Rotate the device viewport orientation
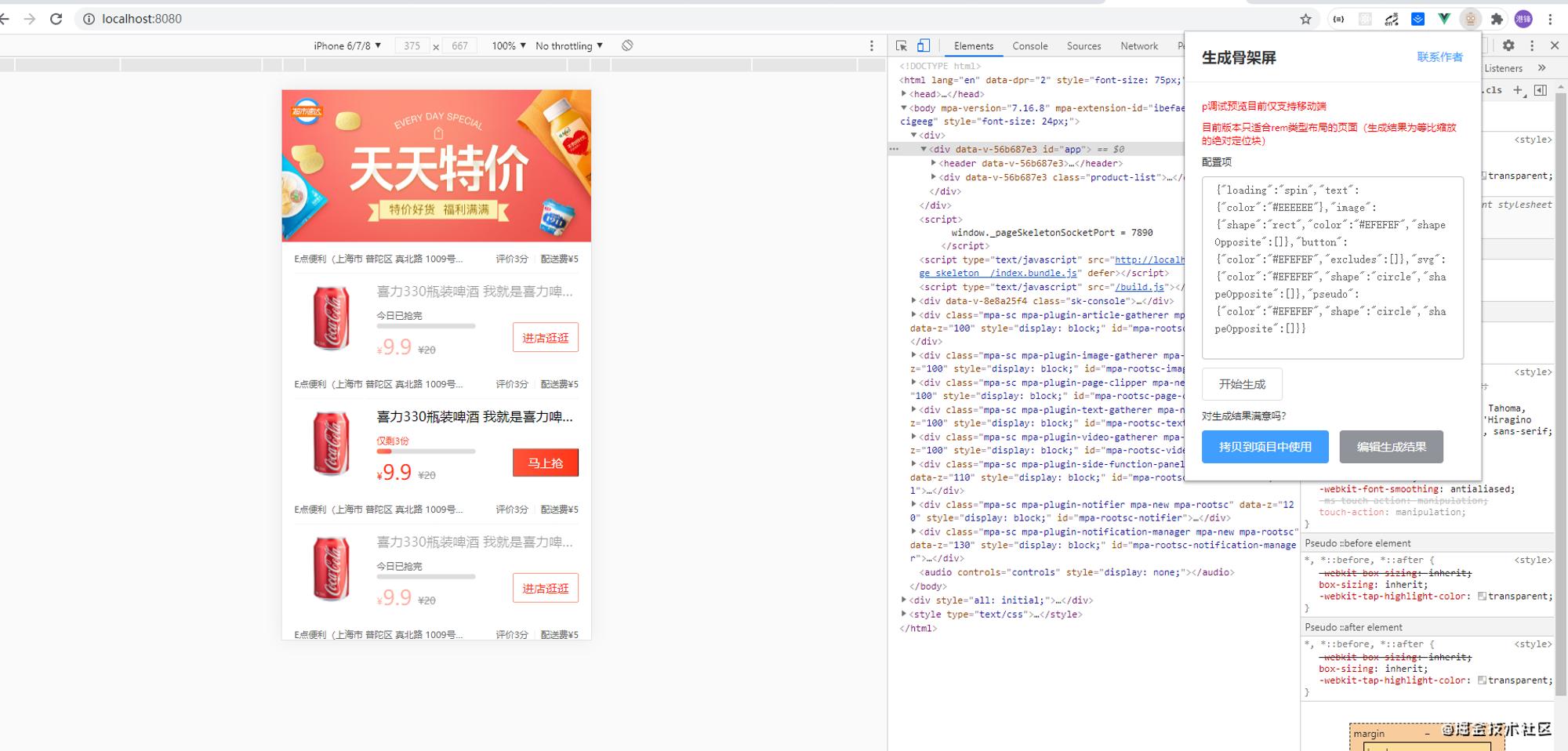Screen dimensions: 1568x751 point(627,45)
